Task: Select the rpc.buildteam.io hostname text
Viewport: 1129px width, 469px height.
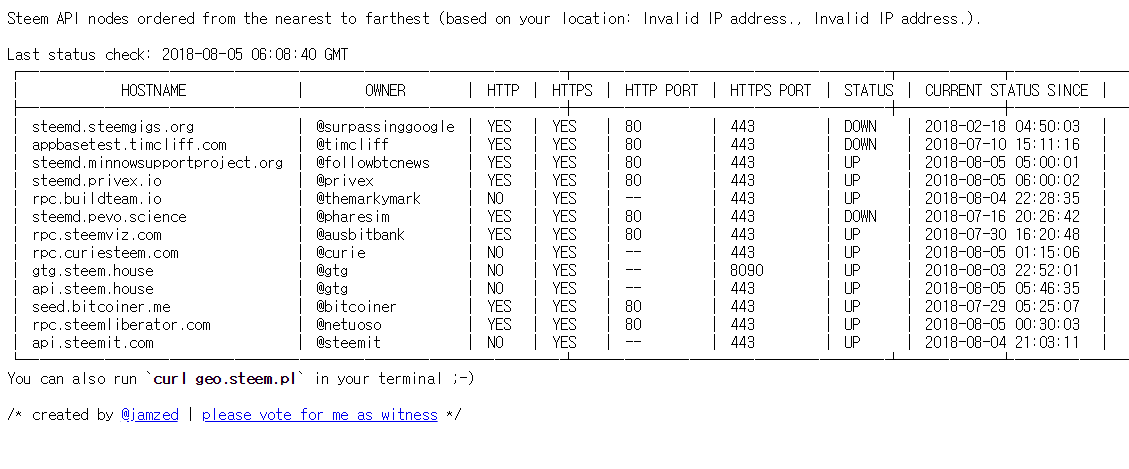Action: click(x=96, y=199)
